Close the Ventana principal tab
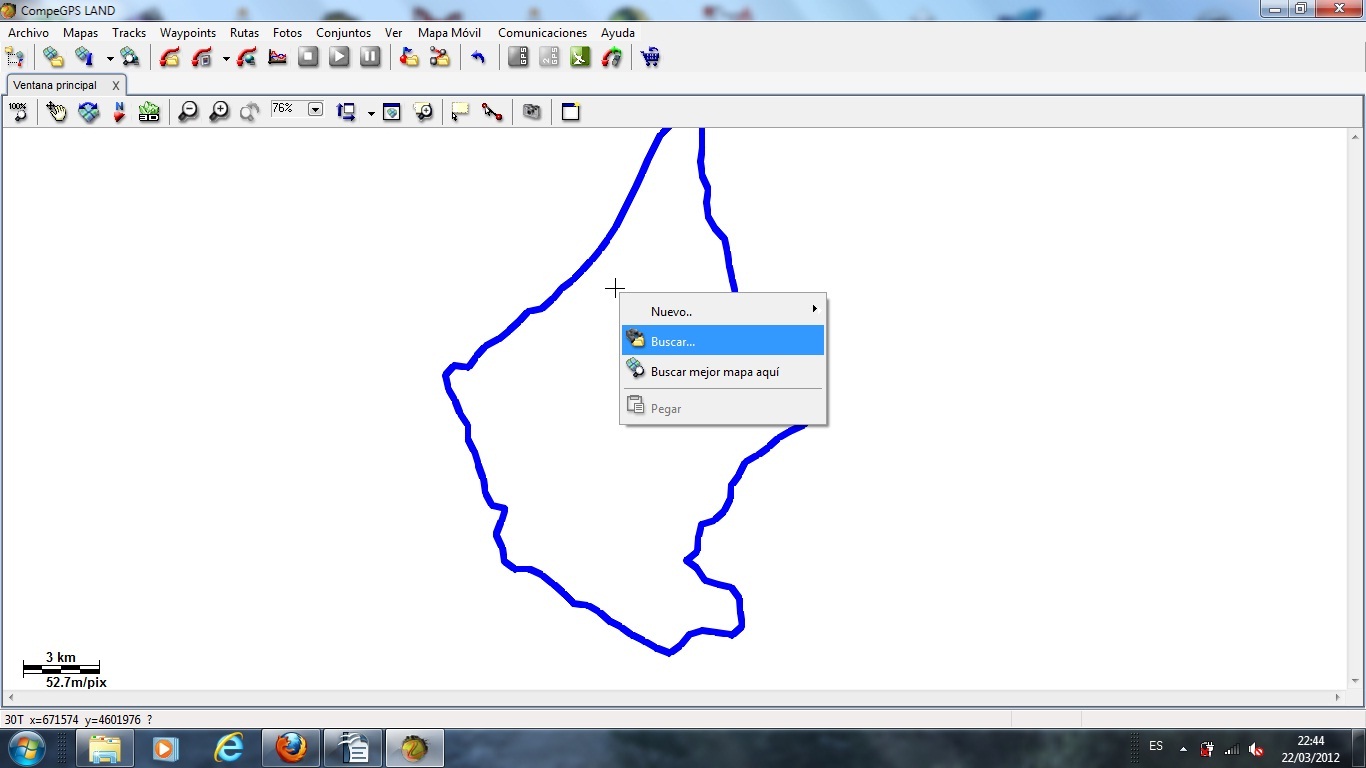This screenshot has width=1366, height=768. [116, 86]
